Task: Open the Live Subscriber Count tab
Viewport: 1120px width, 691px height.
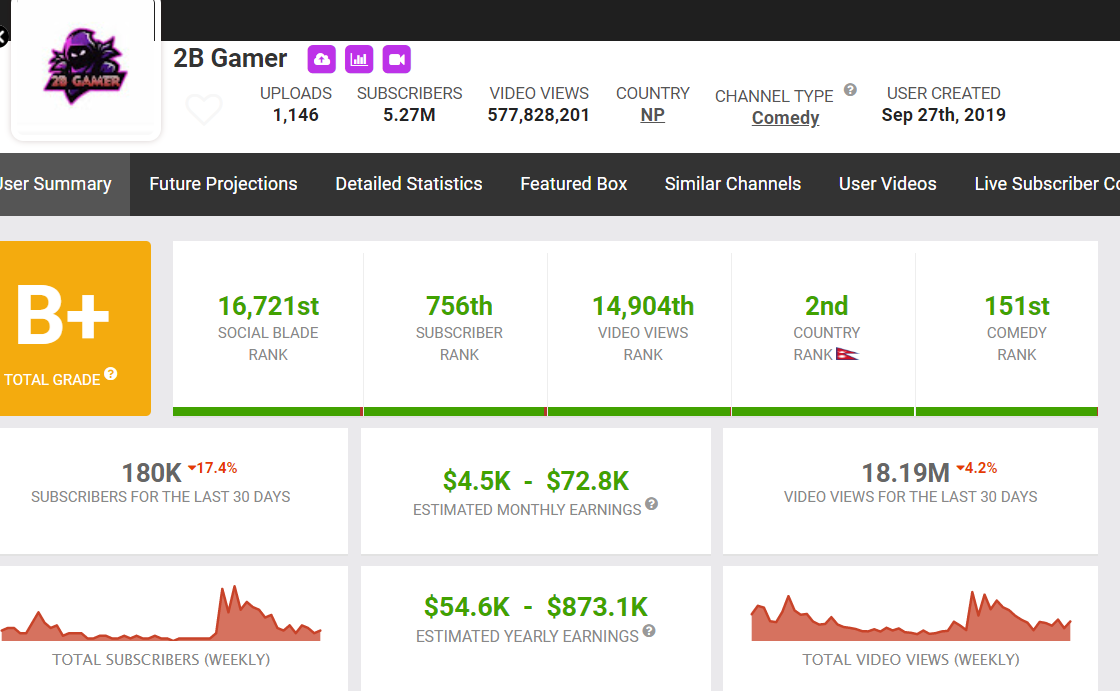Action: tap(1046, 184)
